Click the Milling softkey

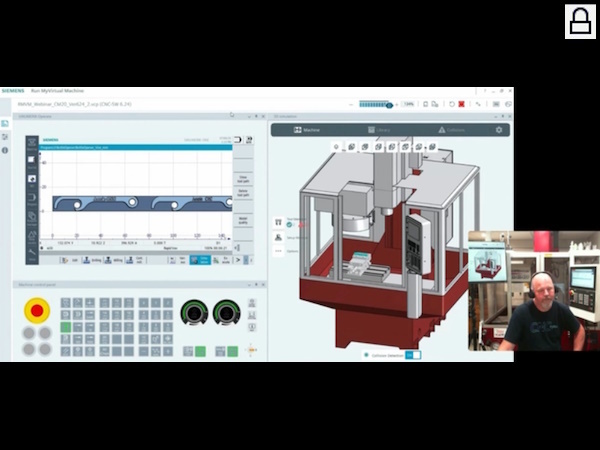point(113,260)
